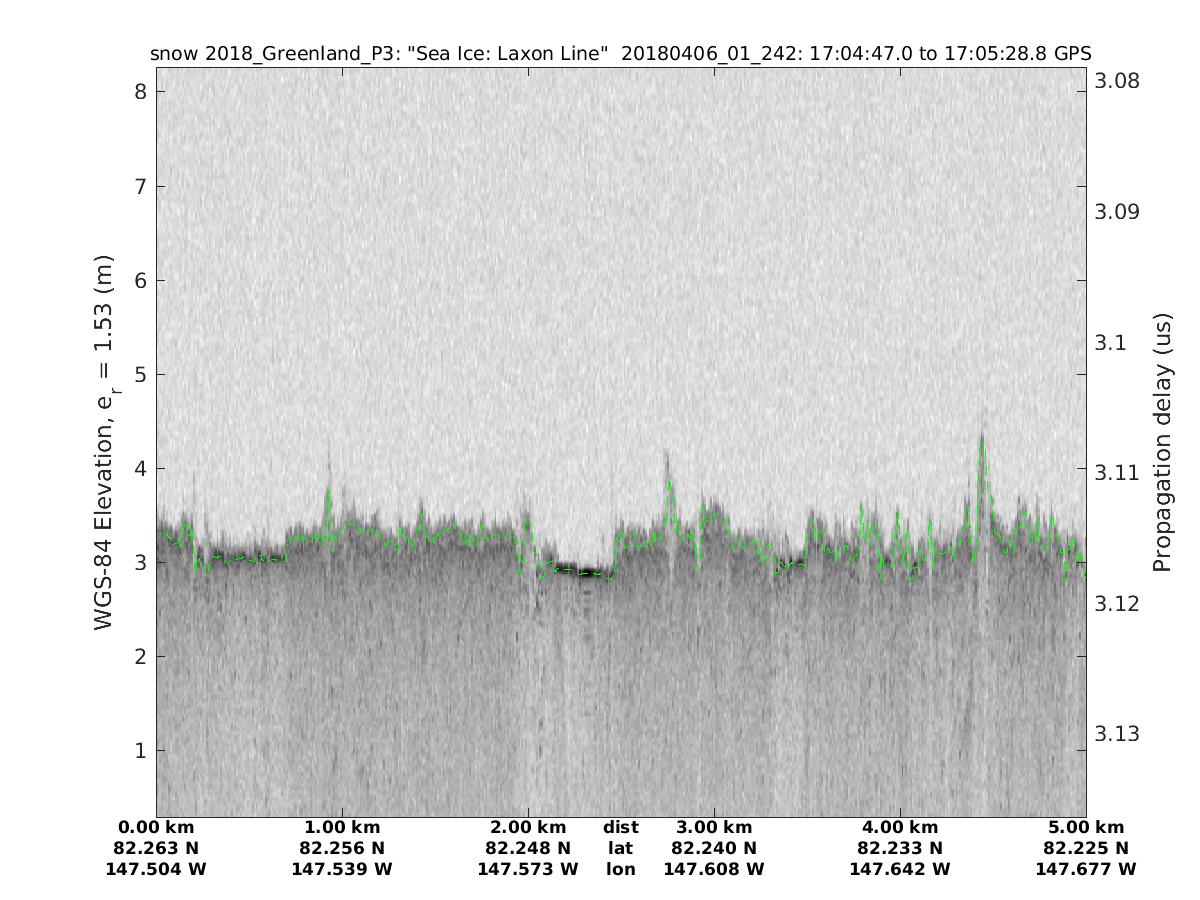Screen dimensions: 1200x900
Task: Click the 8 tick on elevation axis
Action: click(x=142, y=92)
